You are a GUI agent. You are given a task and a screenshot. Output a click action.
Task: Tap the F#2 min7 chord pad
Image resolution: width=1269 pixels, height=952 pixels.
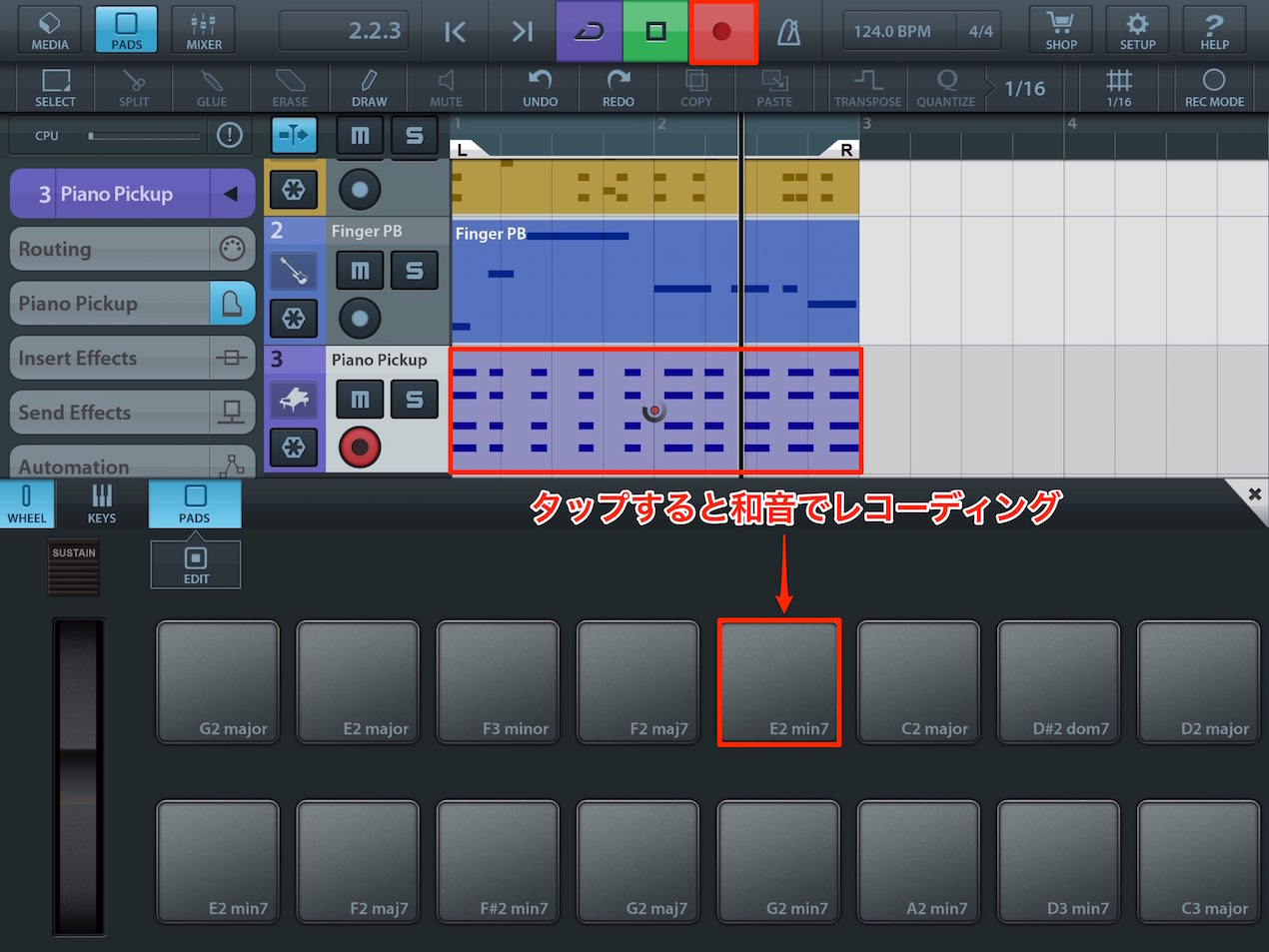tap(498, 862)
